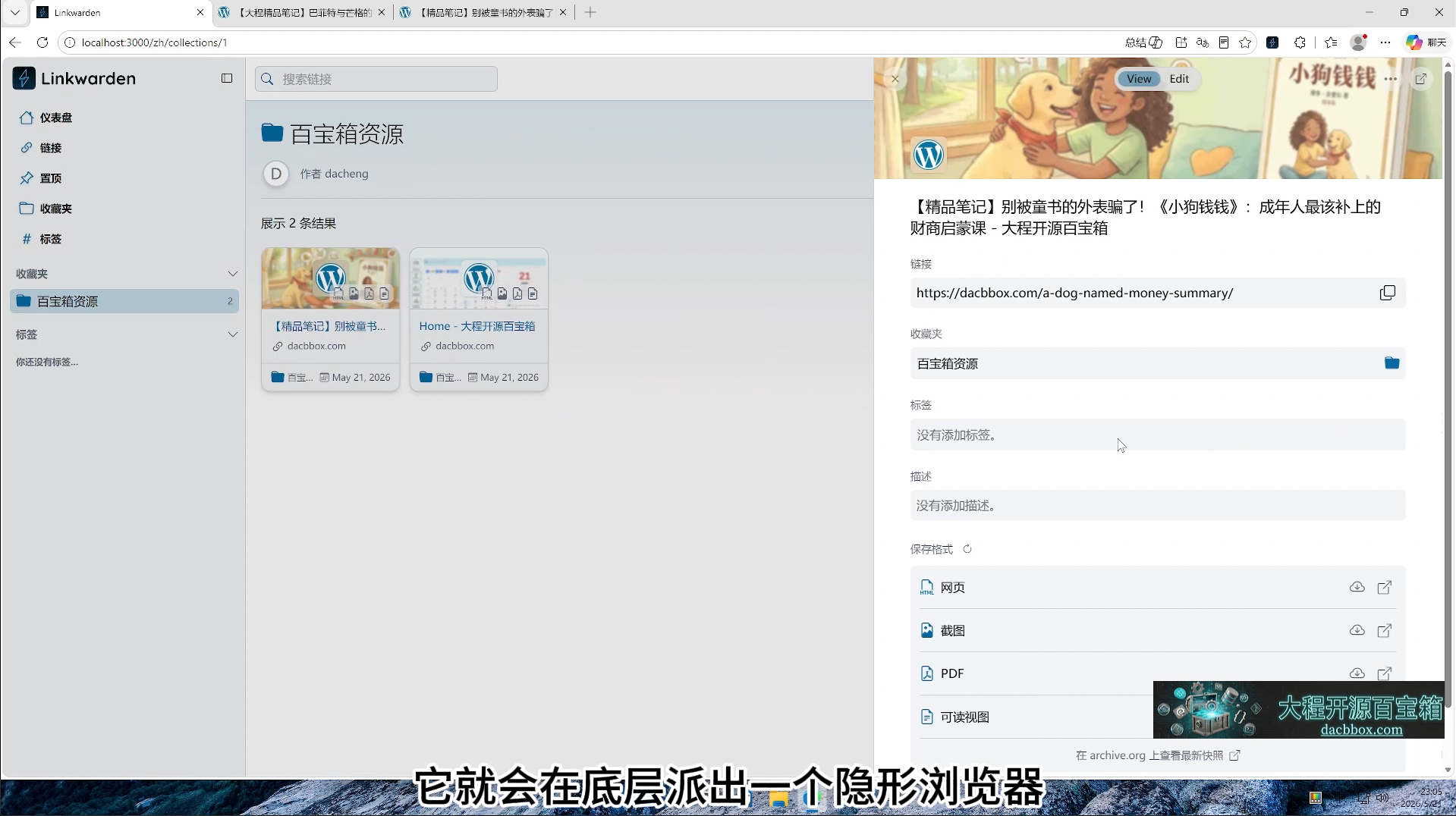This screenshot has height=816, width=1456.
Task: Open browser settings and more menu
Action: [1385, 42]
